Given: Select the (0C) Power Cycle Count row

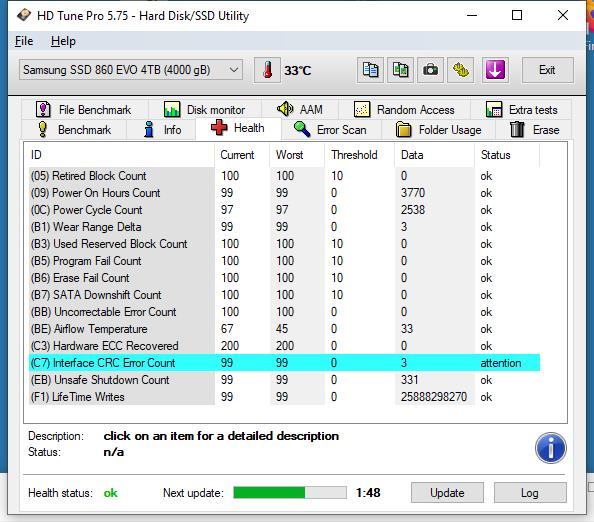Looking at the screenshot, I should click(284, 210).
